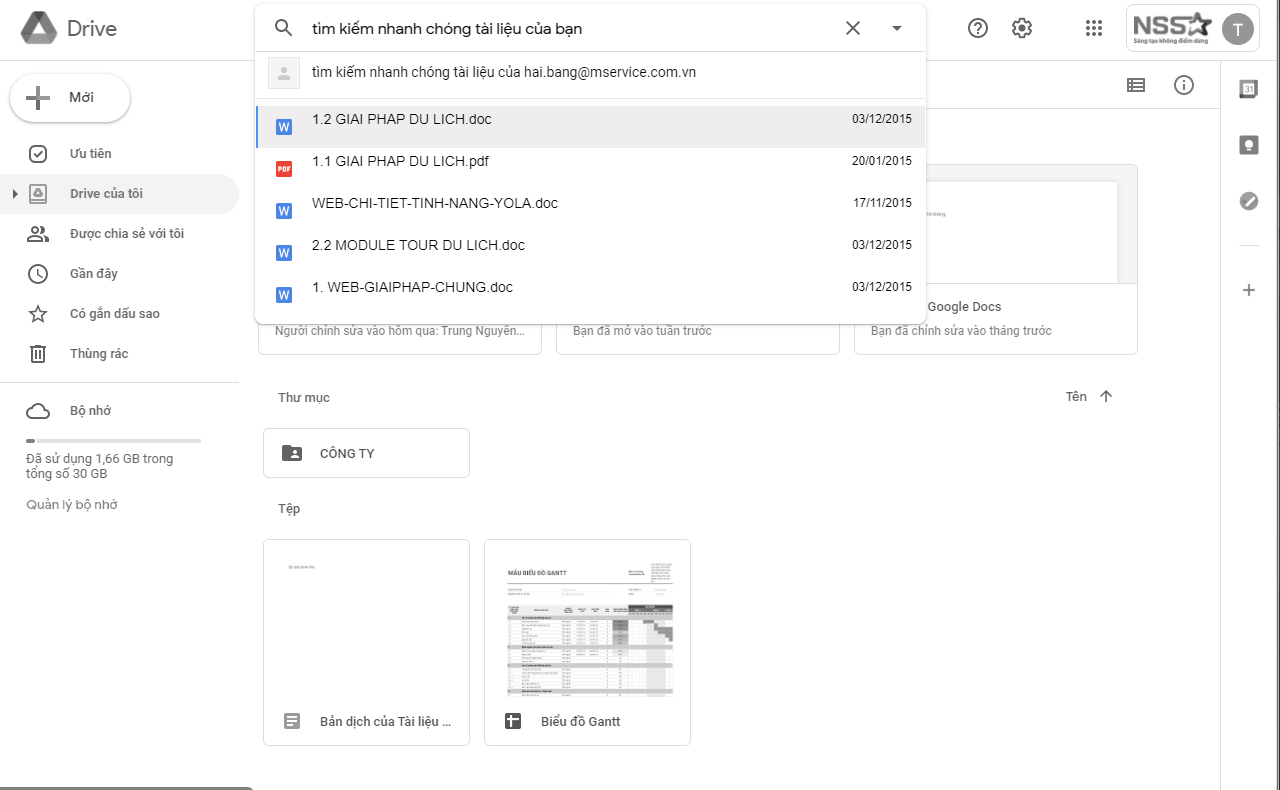This screenshot has height=790, width=1280.
Task: Click the Mới button
Action: tap(69, 98)
